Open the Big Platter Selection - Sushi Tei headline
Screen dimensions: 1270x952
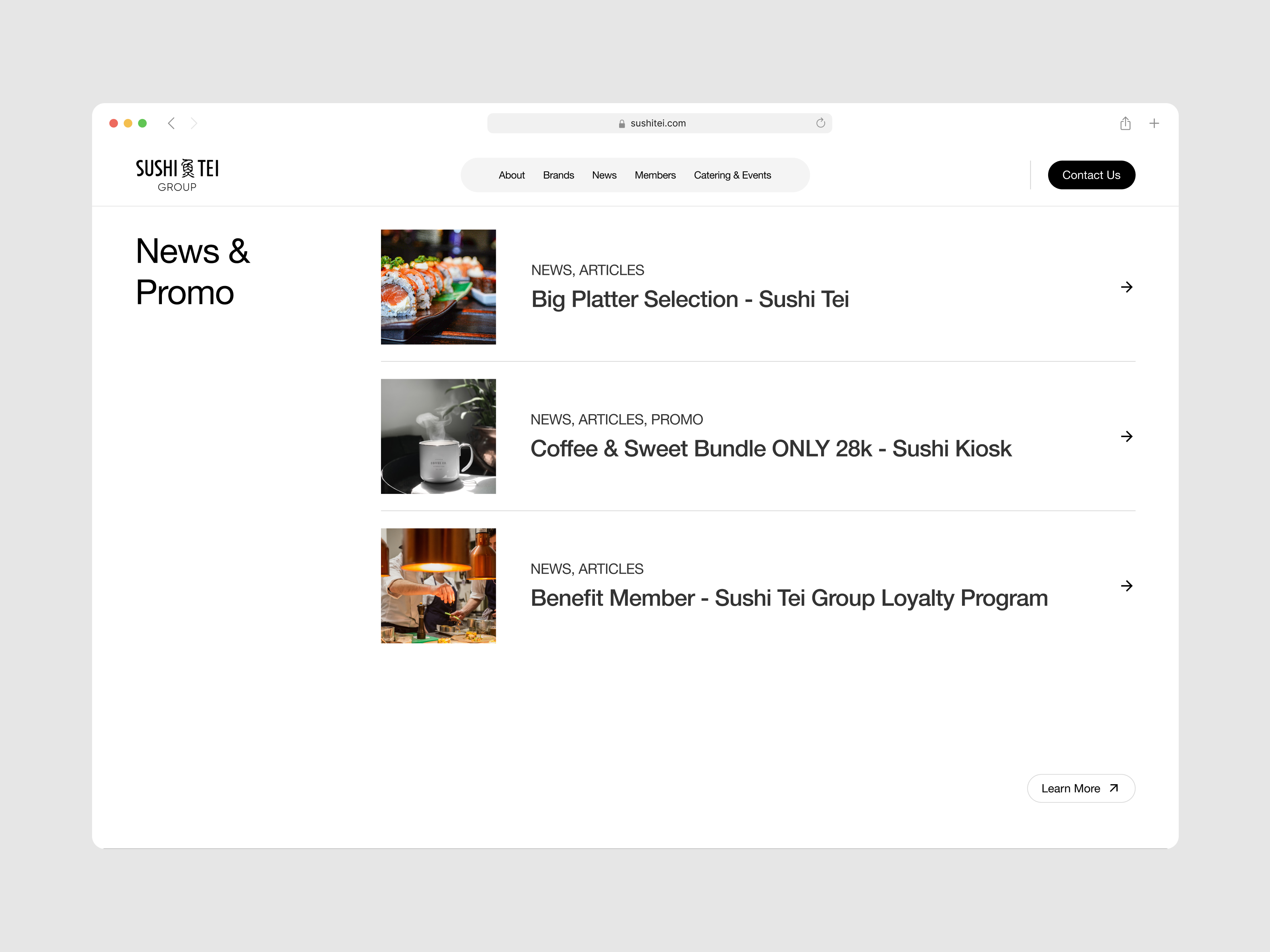pos(689,299)
